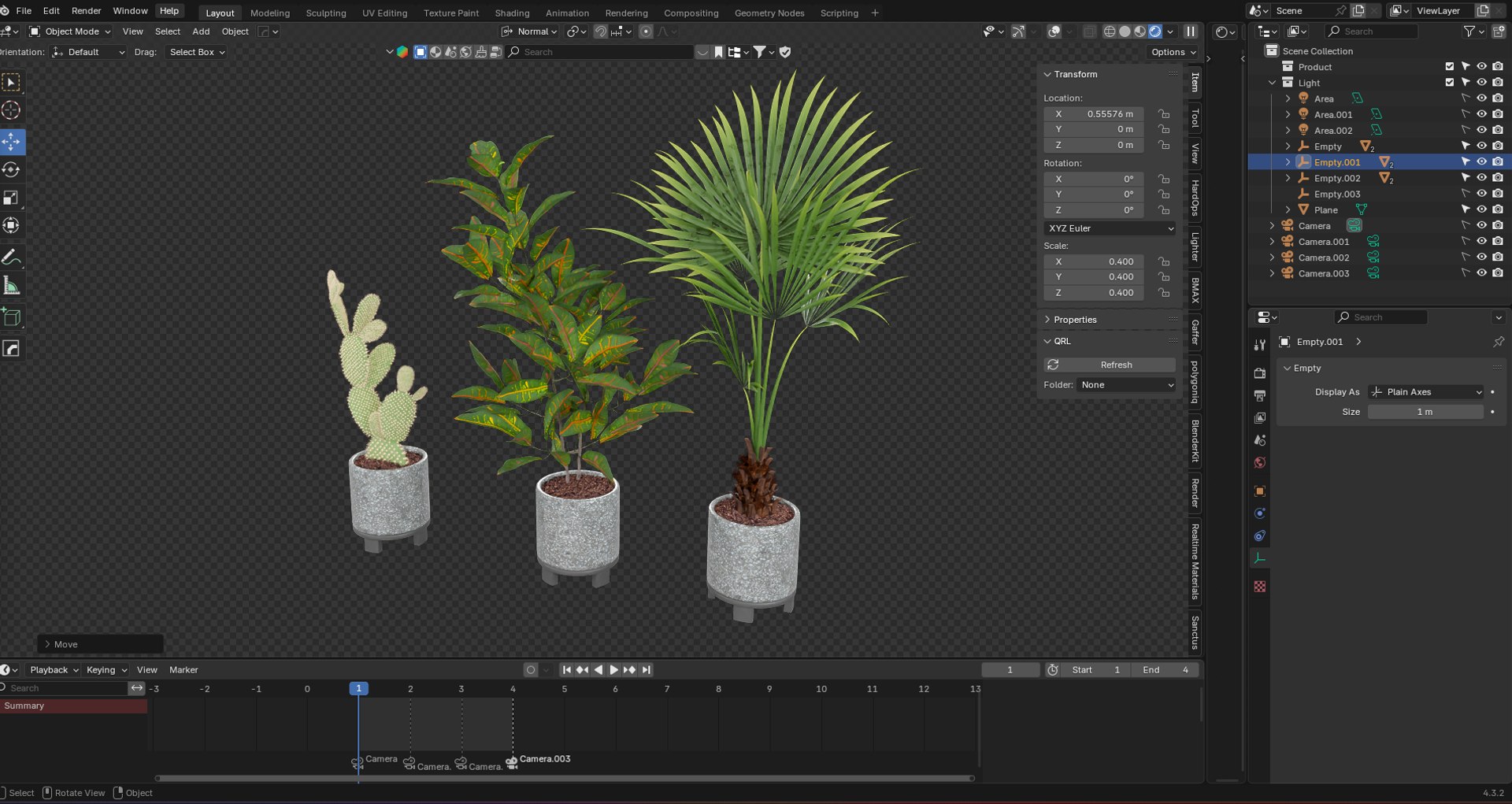
Task: Select the Cursor tool in the viewport toolbar
Action: 11,110
